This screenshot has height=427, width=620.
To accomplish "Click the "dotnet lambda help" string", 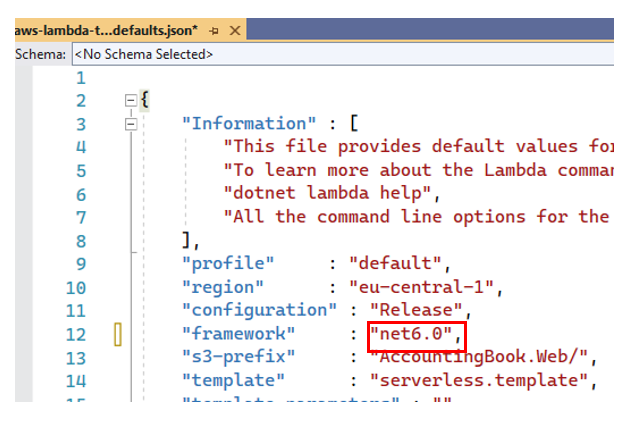I will tap(331, 194).
